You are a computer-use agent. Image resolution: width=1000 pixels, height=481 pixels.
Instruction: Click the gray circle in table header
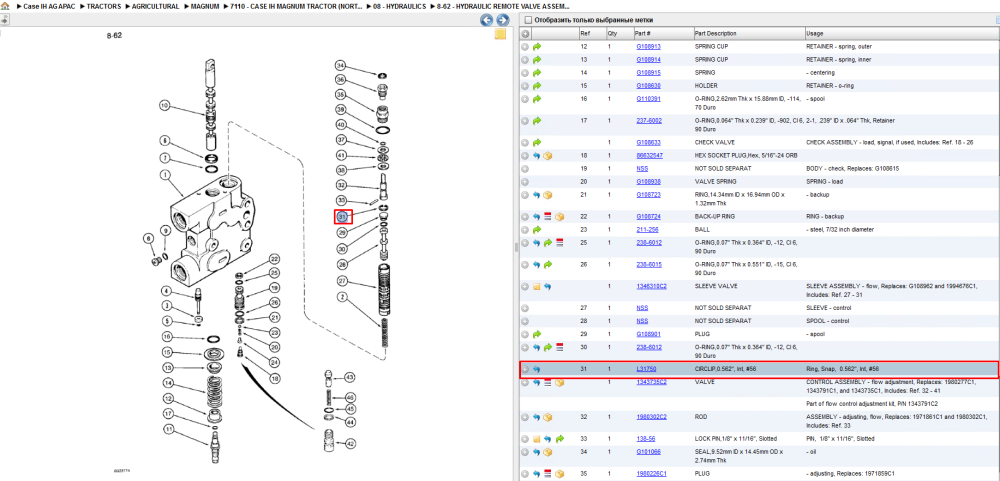[x=526, y=33]
